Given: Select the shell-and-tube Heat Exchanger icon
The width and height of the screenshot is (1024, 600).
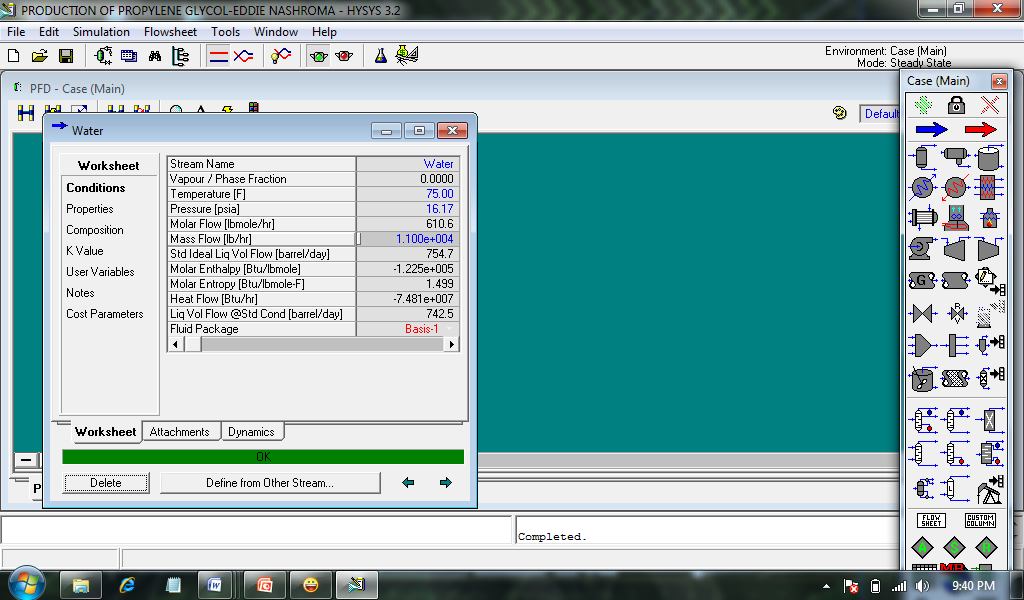Looking at the screenshot, I should (922, 218).
